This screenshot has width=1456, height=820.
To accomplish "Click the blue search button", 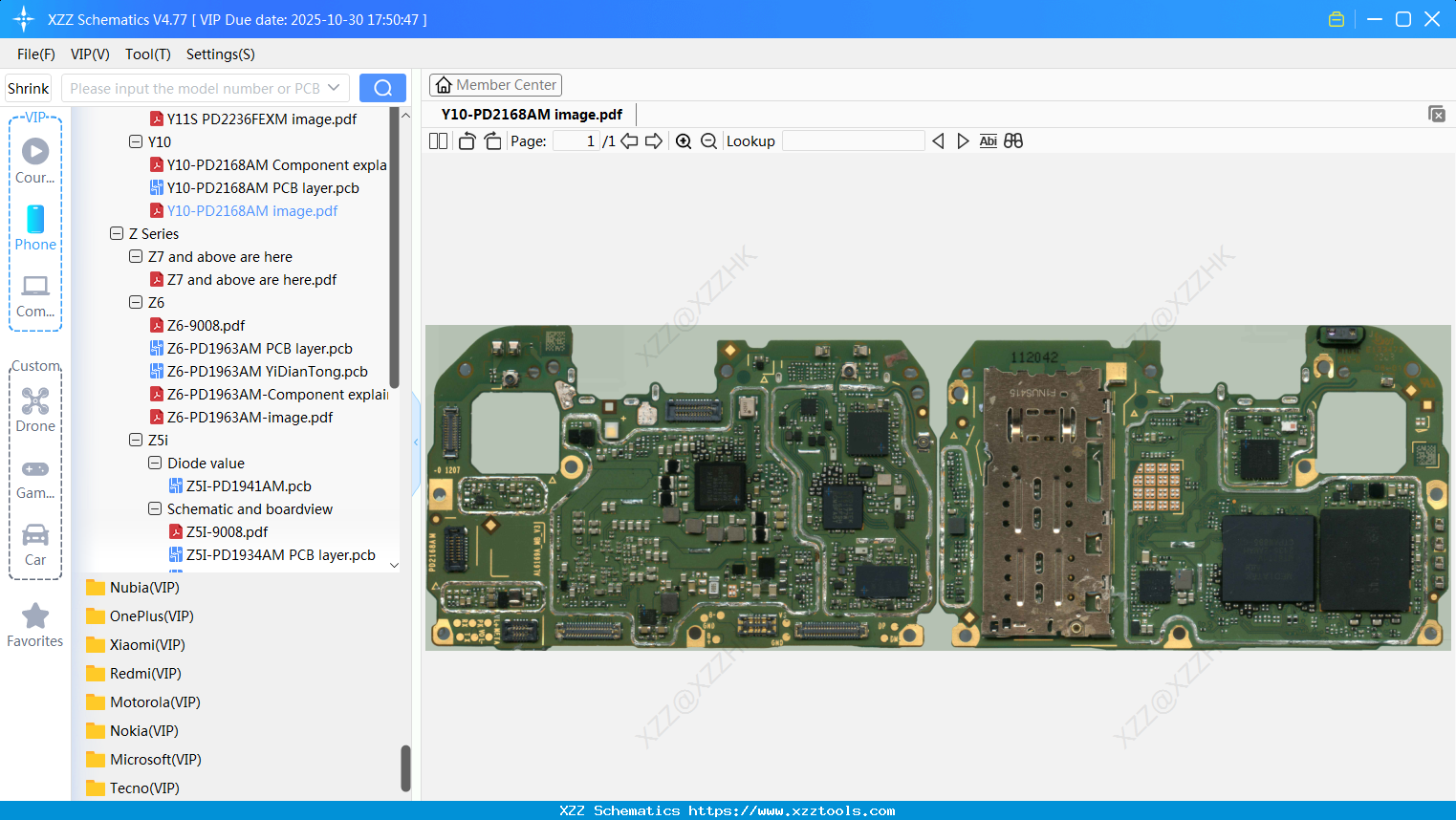I will coord(382,88).
